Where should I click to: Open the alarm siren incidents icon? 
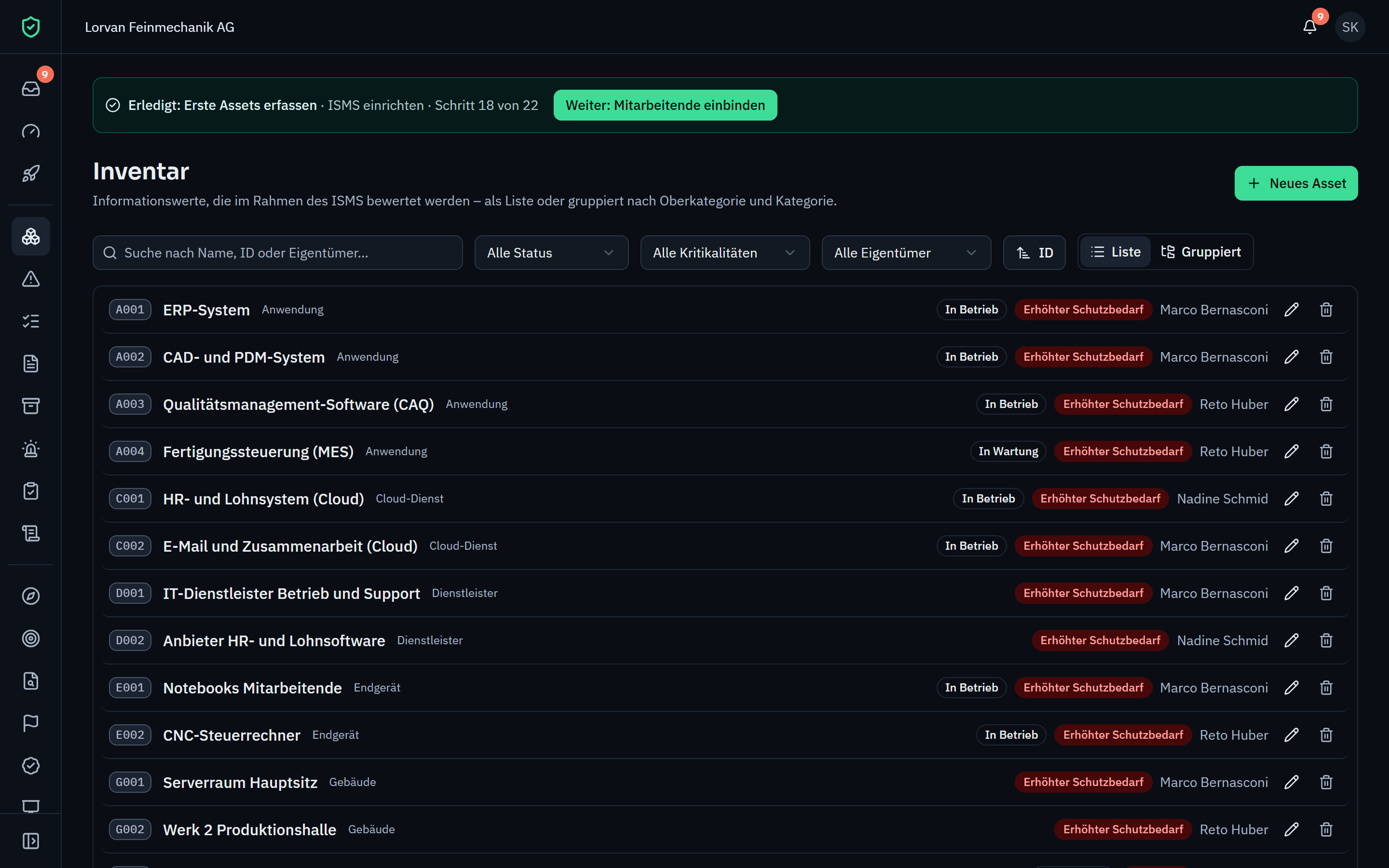[30, 449]
